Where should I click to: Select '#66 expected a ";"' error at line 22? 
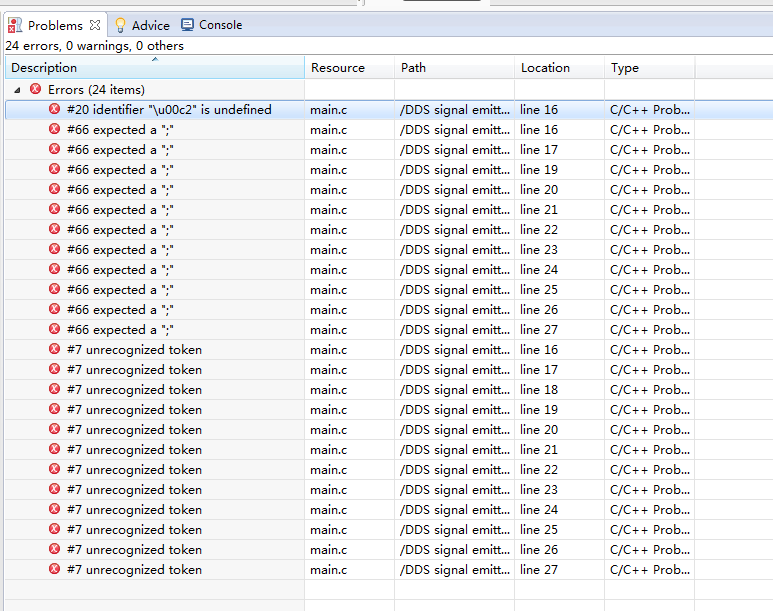pyautogui.click(x=120, y=229)
